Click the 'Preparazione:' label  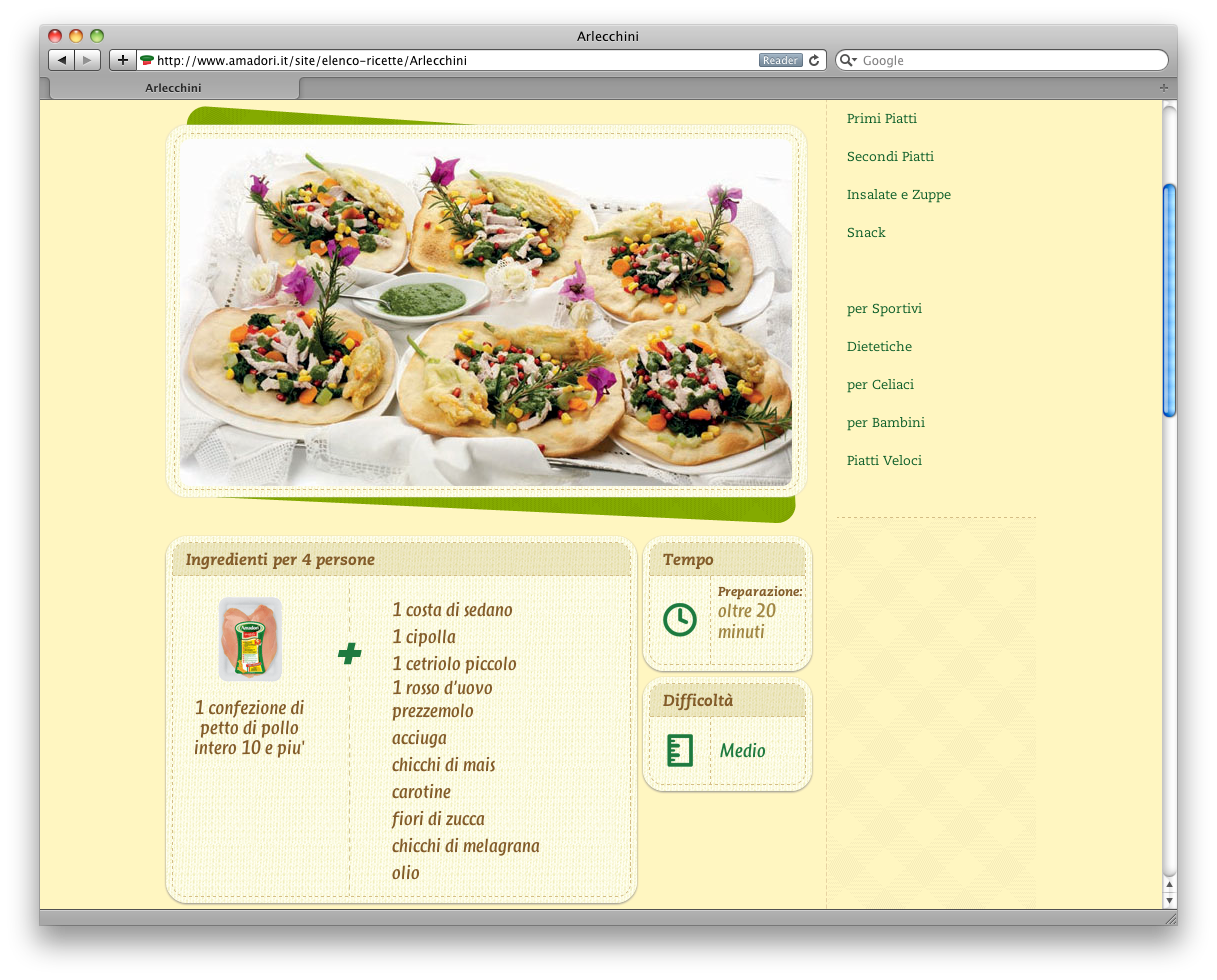(x=760, y=592)
